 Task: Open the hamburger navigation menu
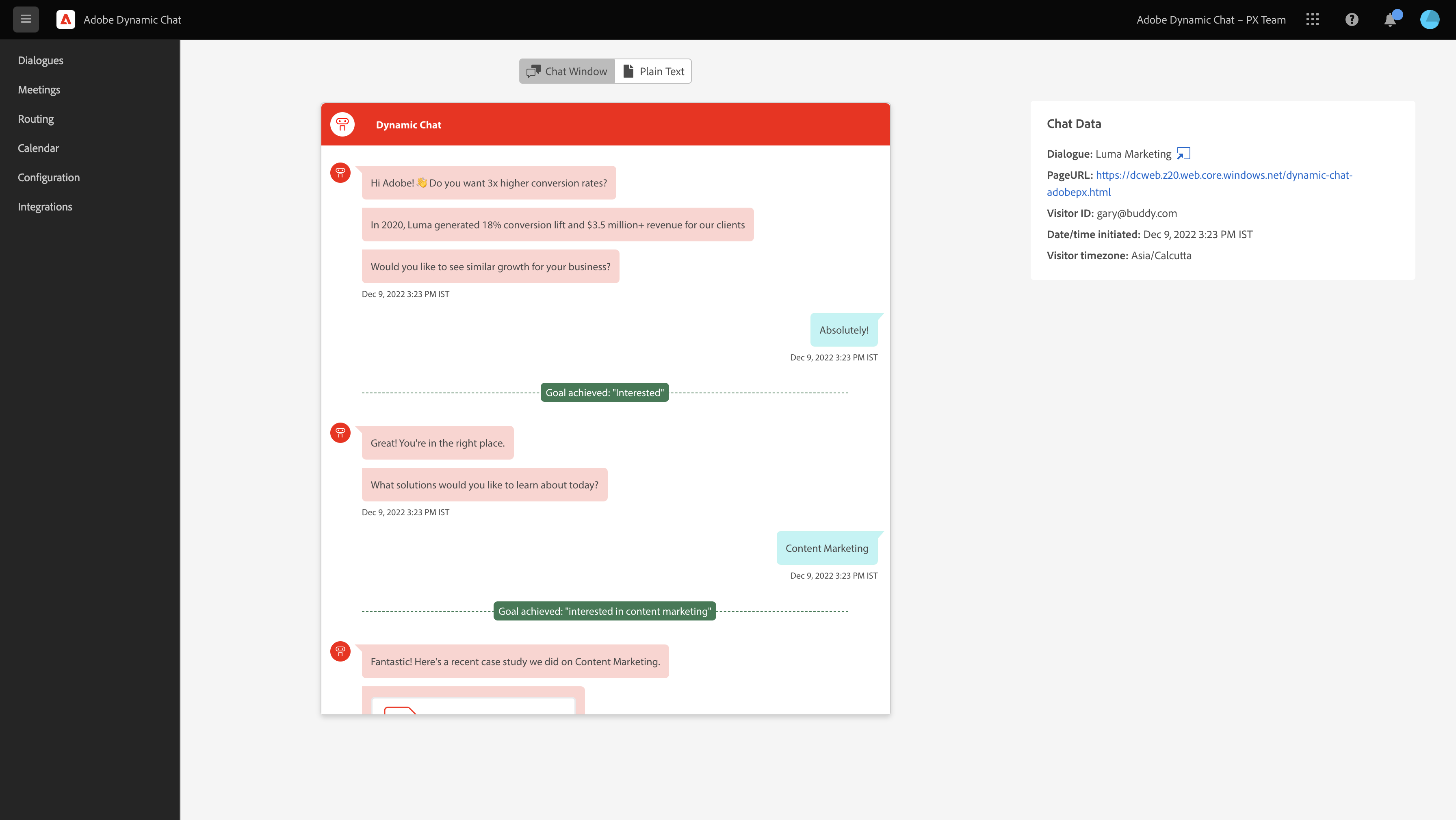pyautogui.click(x=26, y=19)
